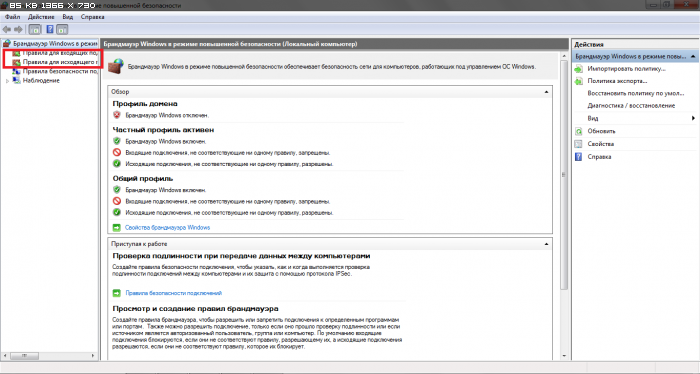Click green check icon under Частный профиль
This screenshot has height=374, width=700.
pos(117,164)
